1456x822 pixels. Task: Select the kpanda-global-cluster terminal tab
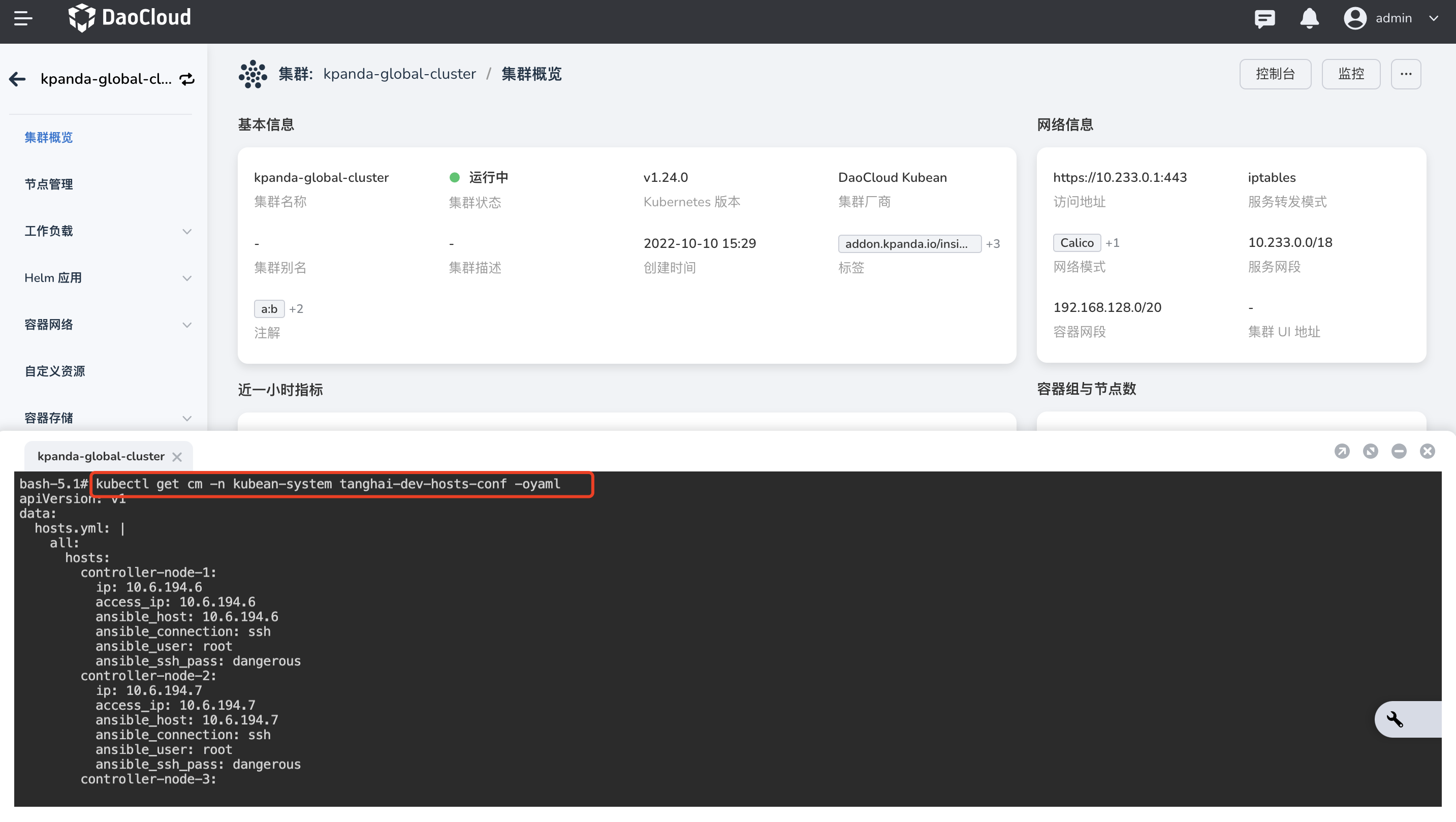[x=101, y=456]
